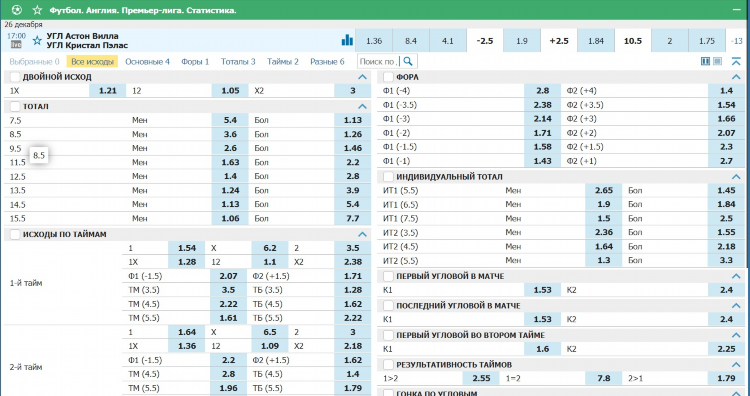
Task: Switch to two-column layout icon
Action: point(705,61)
